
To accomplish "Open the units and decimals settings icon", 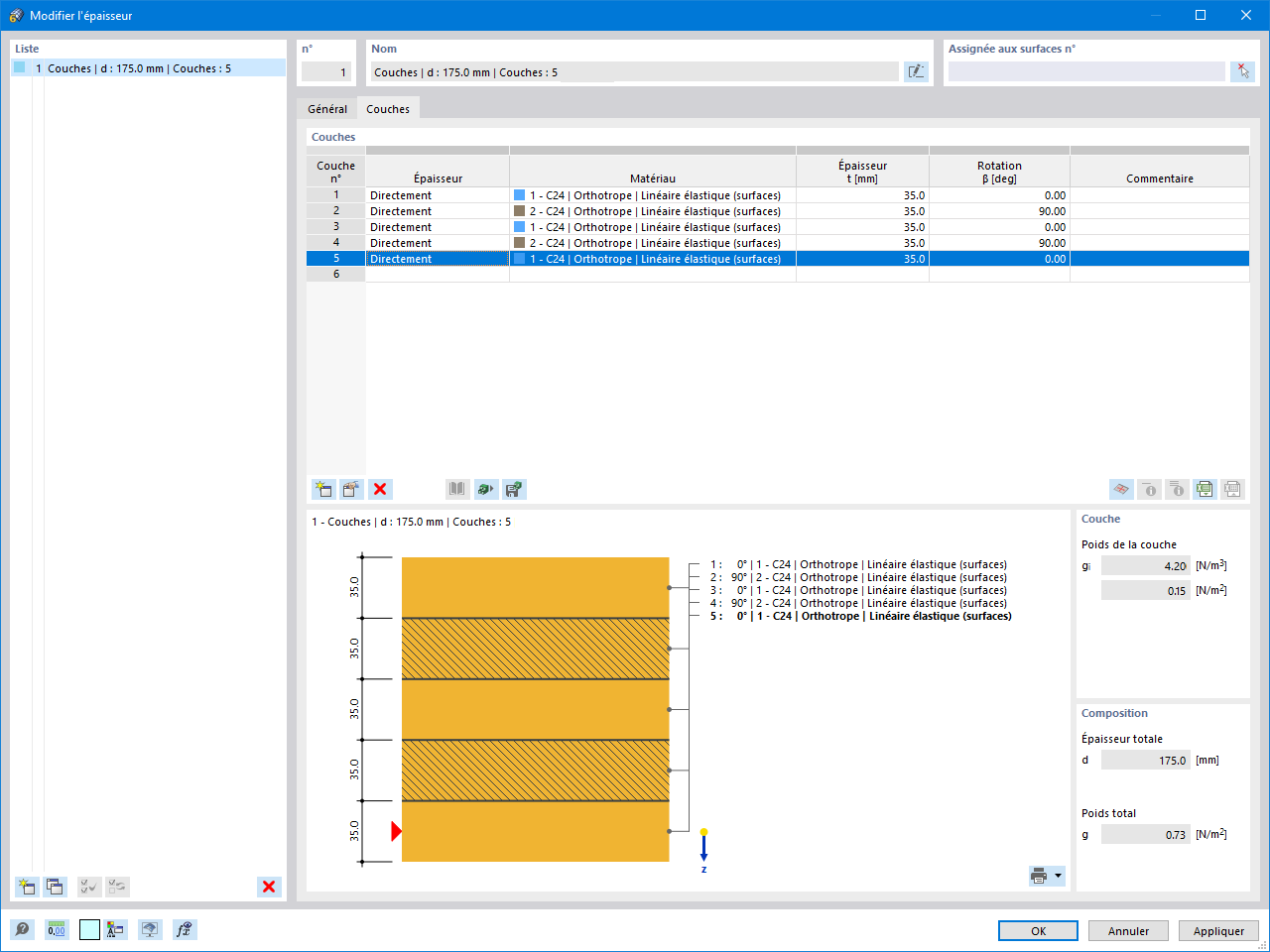I will point(57,929).
